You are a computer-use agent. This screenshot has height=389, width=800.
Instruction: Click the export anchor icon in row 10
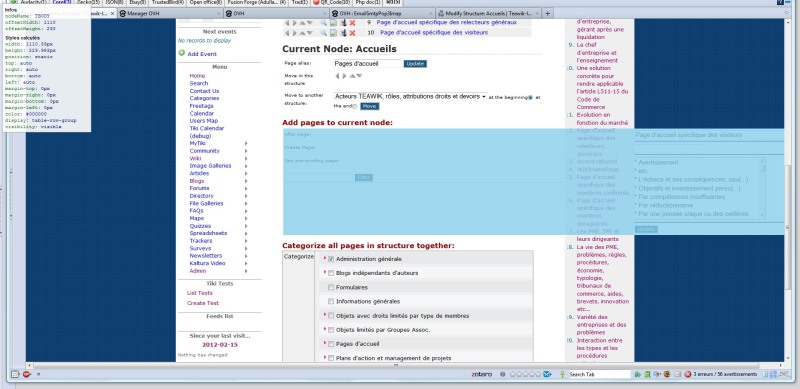(x=343, y=33)
